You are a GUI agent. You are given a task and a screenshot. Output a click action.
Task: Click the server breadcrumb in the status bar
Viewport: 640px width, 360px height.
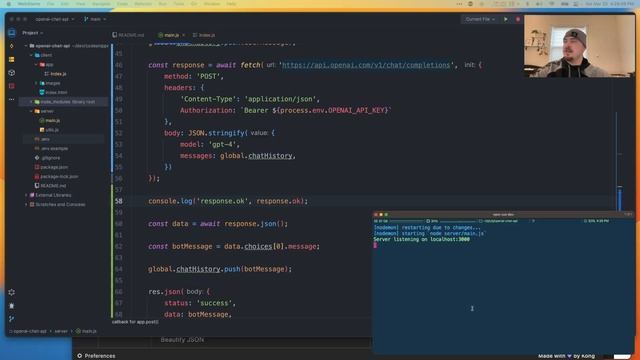61,331
